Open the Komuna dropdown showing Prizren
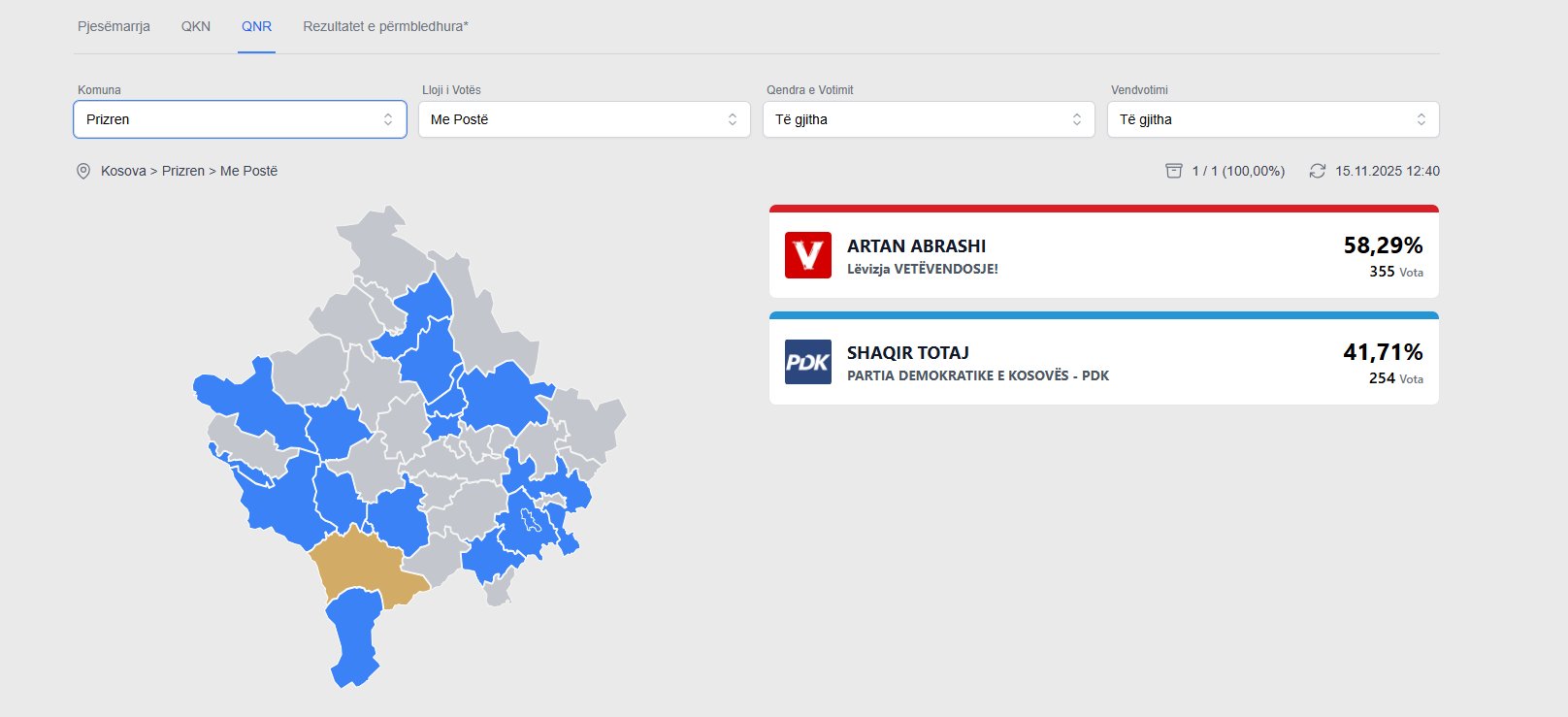Image resolution: width=1568 pixels, height=717 pixels. (x=240, y=119)
